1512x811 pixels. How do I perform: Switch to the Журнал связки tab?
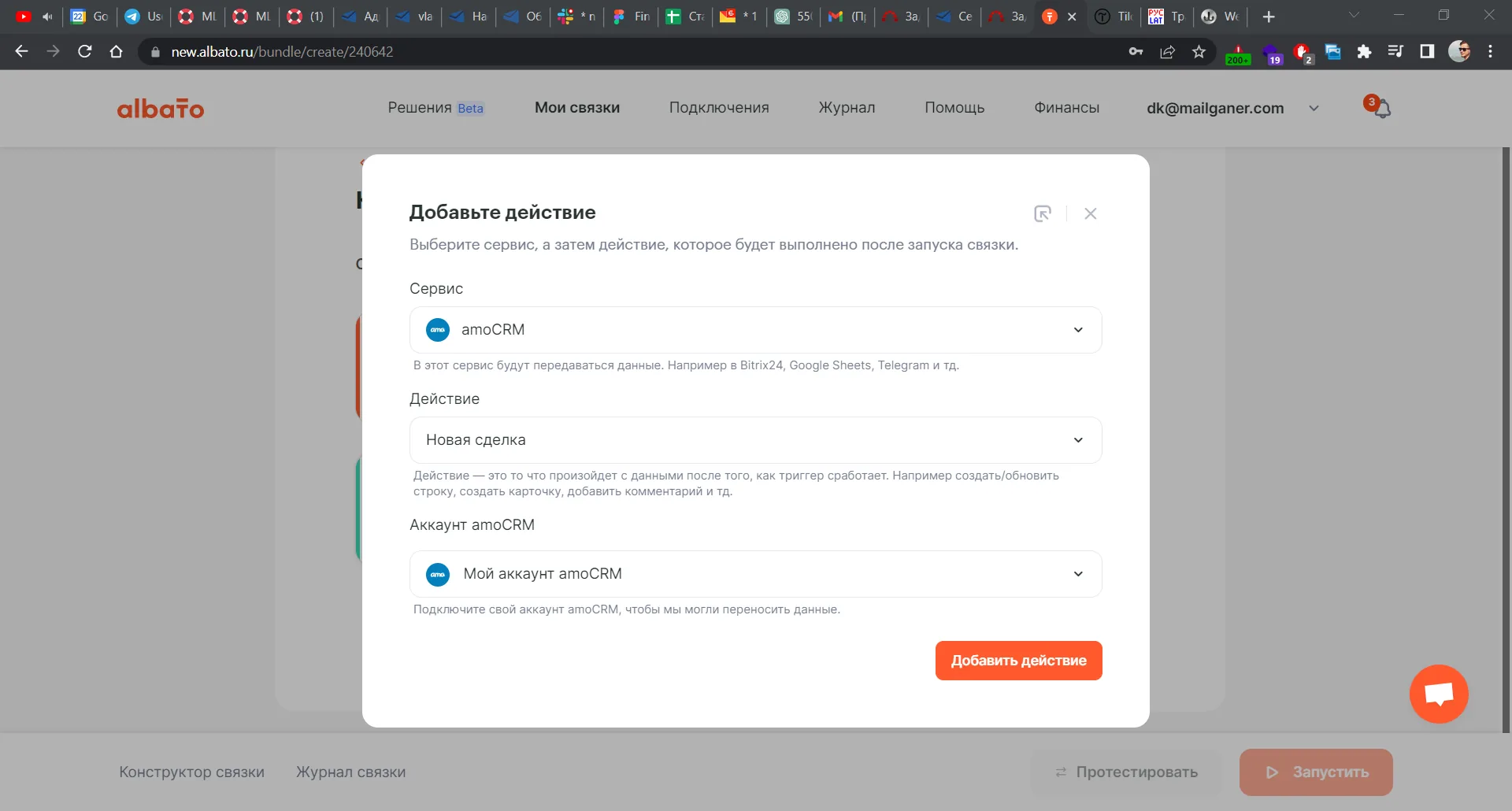(x=351, y=772)
